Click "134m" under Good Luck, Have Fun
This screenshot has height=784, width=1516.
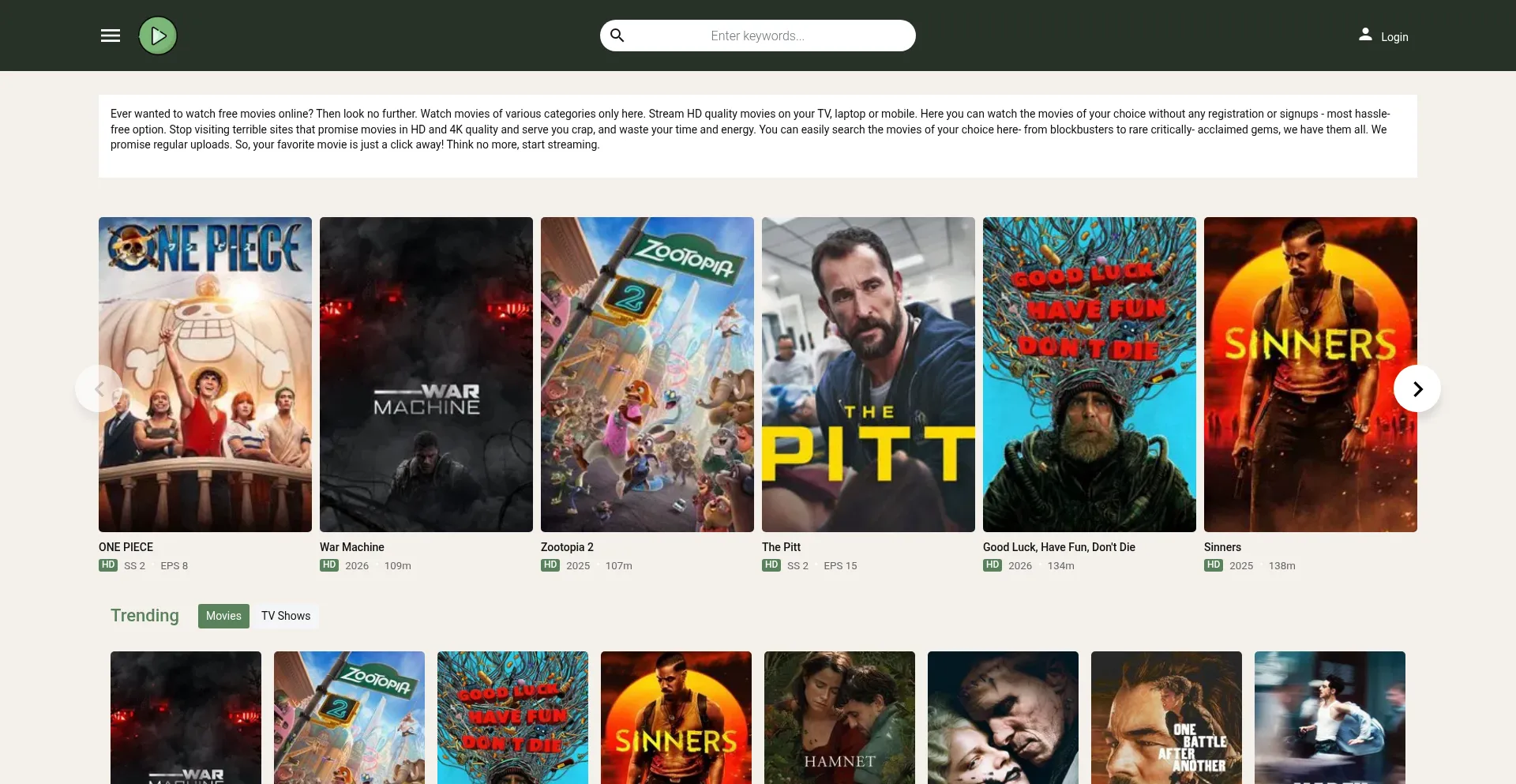1060,566
